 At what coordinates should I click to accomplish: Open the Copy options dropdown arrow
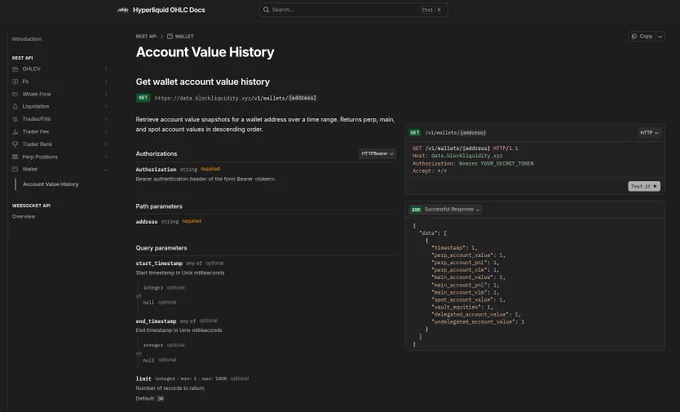tap(660, 36)
